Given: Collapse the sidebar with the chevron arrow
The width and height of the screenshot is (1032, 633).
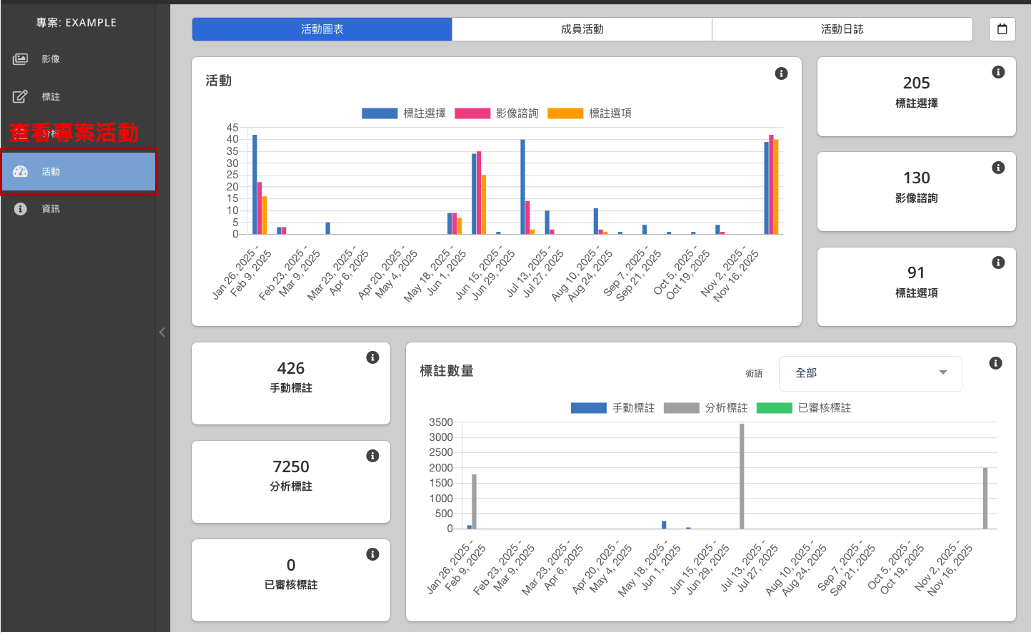Looking at the screenshot, I should point(162,332).
